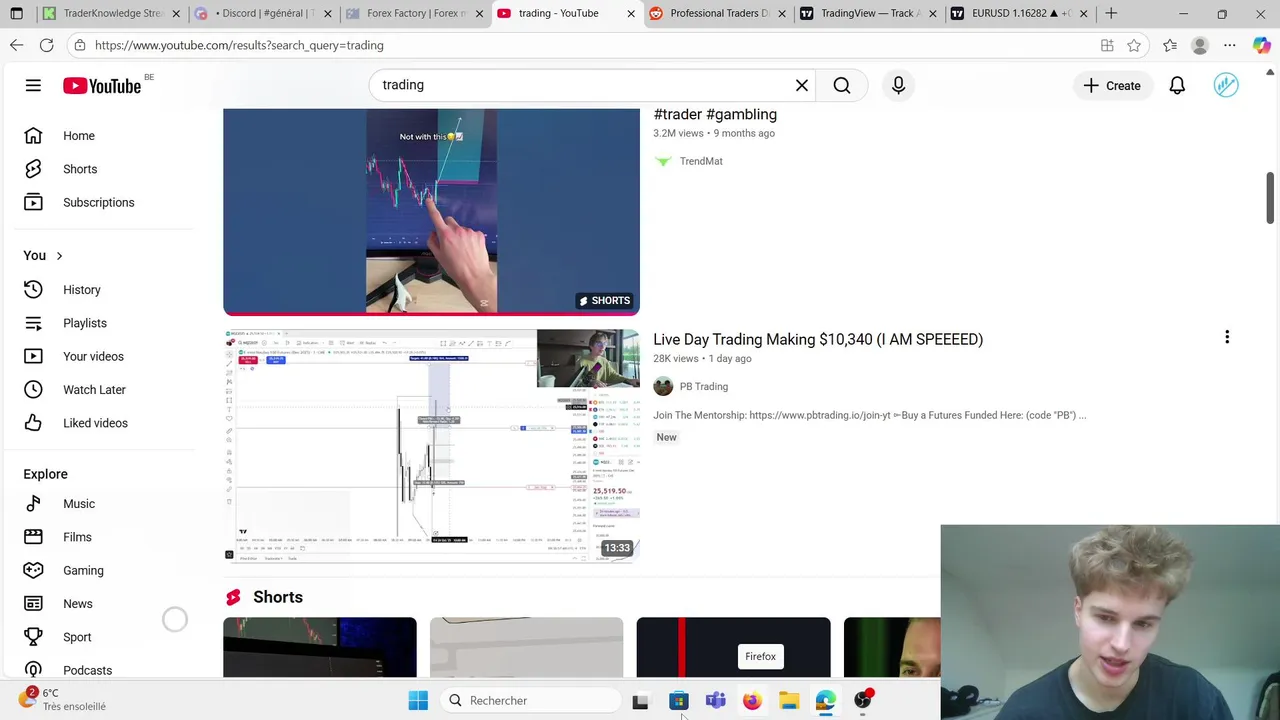Click the page vertical scrollbar
Screen dimensions: 1280x720
1271,198
